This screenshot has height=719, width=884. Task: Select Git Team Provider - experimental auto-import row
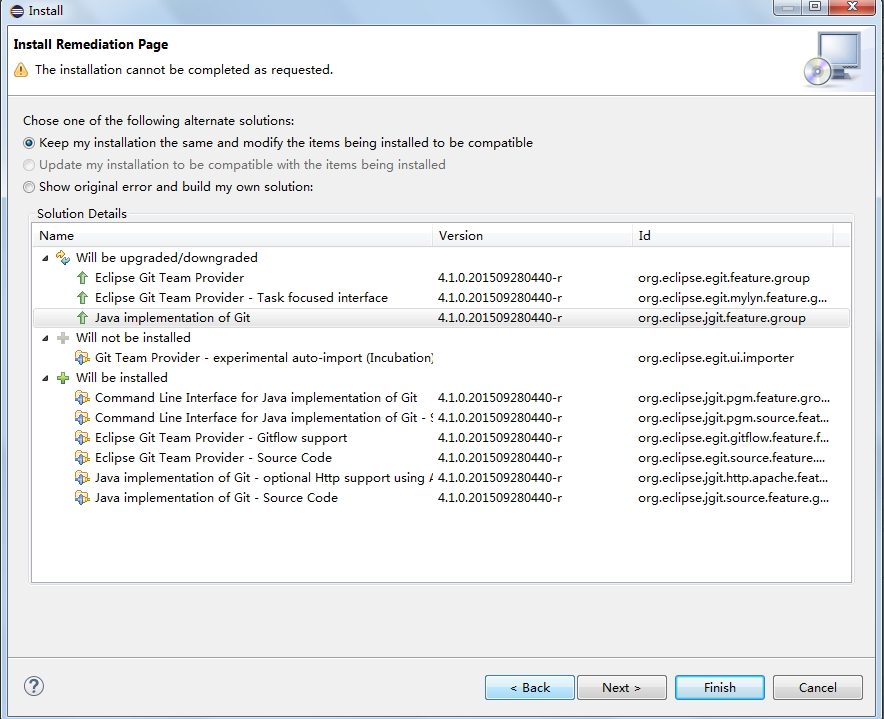pyautogui.click(x=441, y=358)
